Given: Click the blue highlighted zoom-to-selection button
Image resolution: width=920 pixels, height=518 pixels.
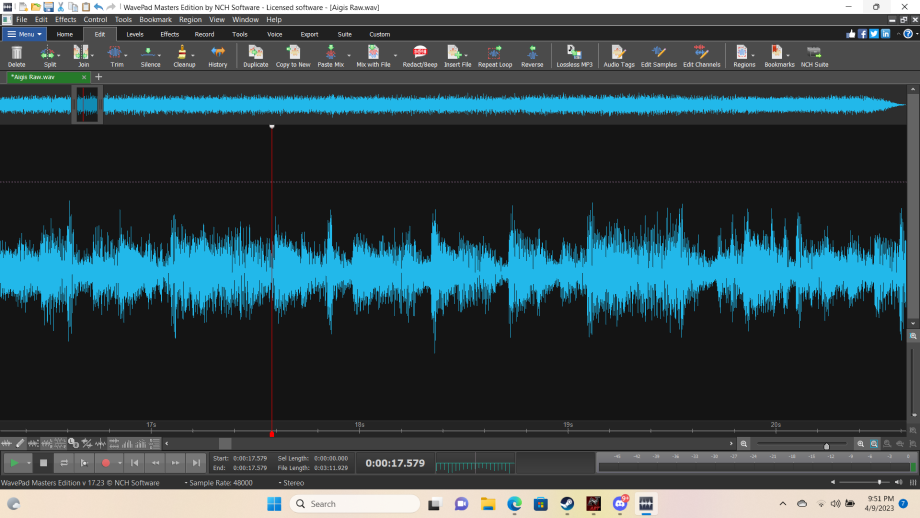Looking at the screenshot, I should [x=874, y=444].
